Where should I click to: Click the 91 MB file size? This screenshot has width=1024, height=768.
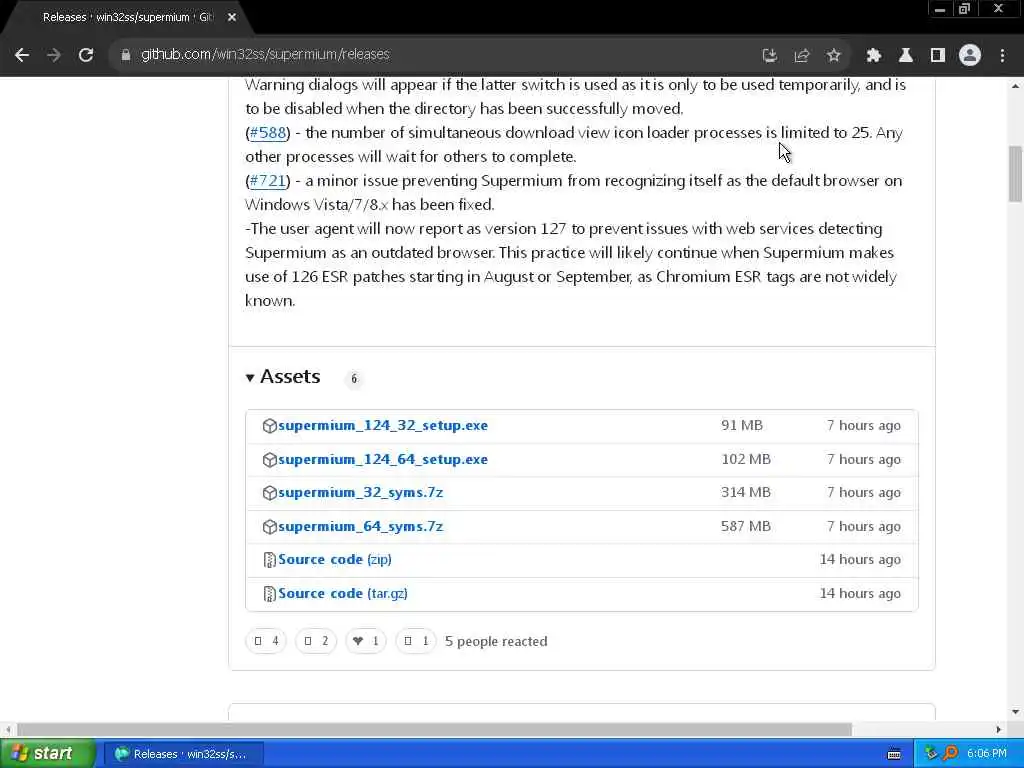point(742,426)
